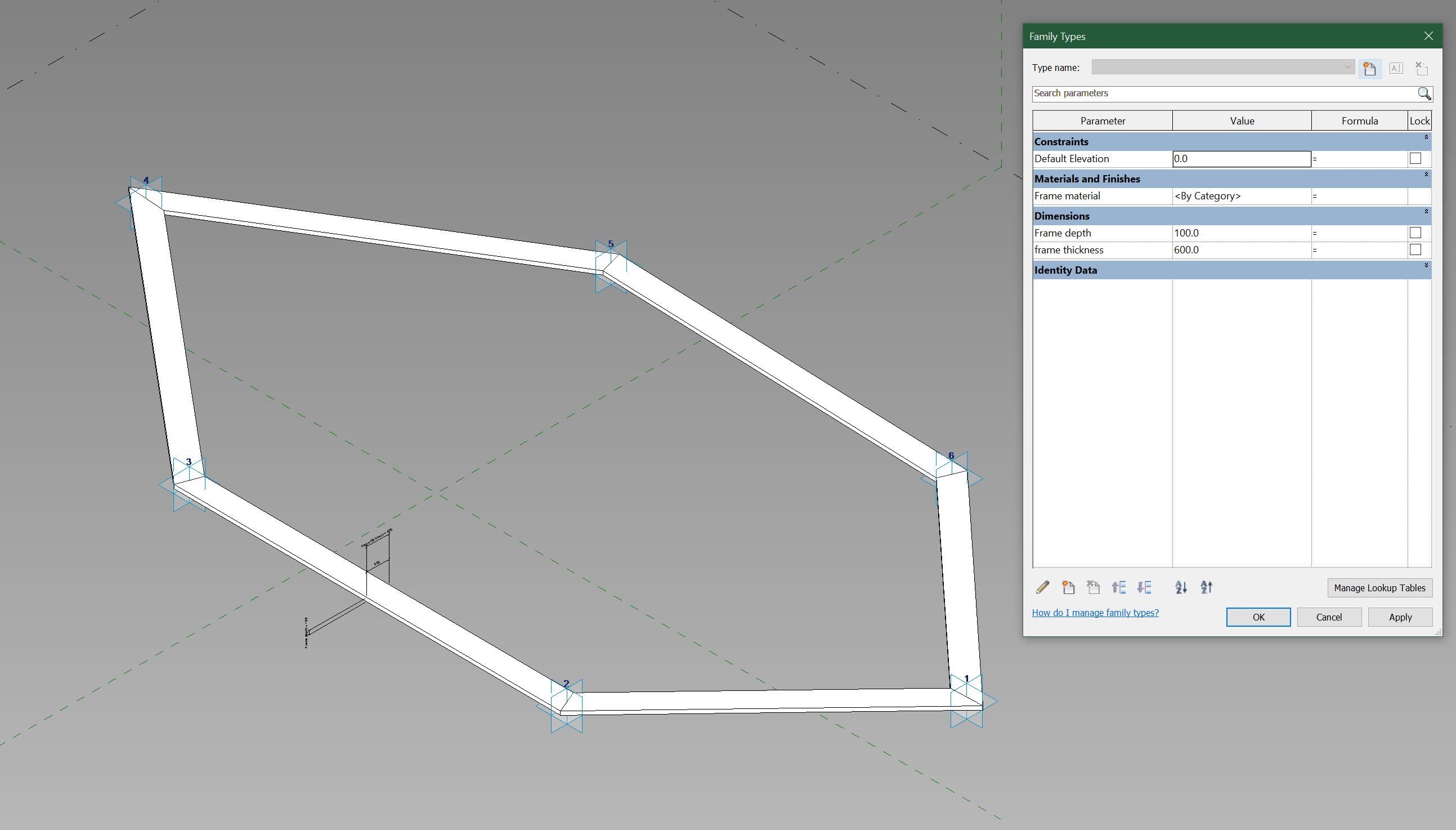Select the 'frame thickness' parameter name
Image resolution: width=1456 pixels, height=830 pixels.
point(1069,250)
